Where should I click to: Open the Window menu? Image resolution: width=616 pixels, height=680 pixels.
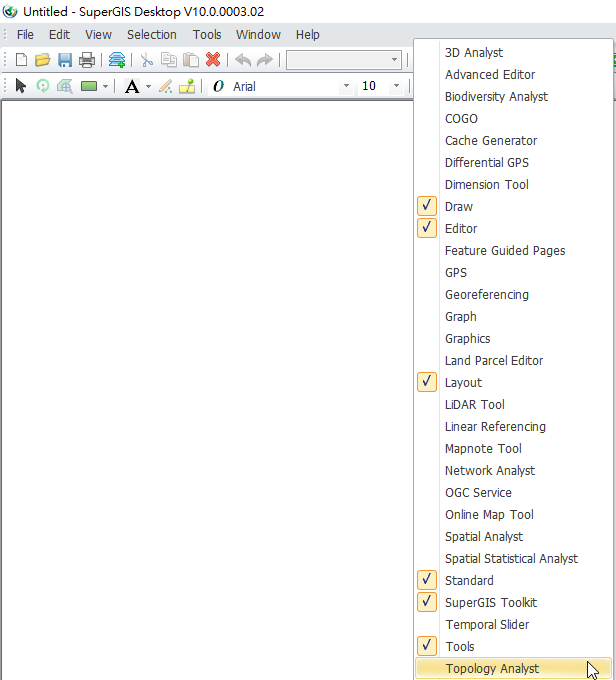pos(258,35)
